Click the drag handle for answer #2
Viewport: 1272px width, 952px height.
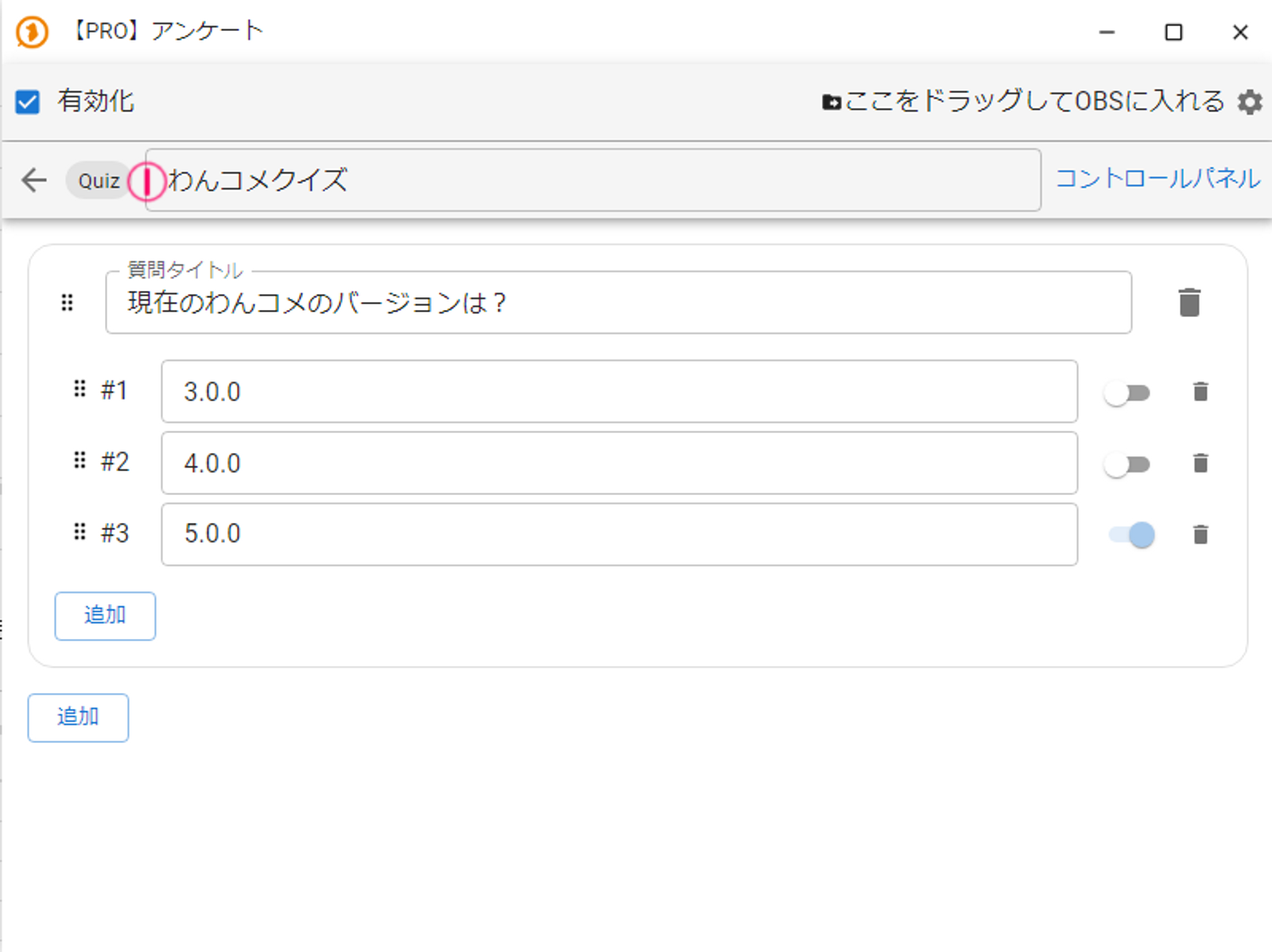[x=79, y=461]
